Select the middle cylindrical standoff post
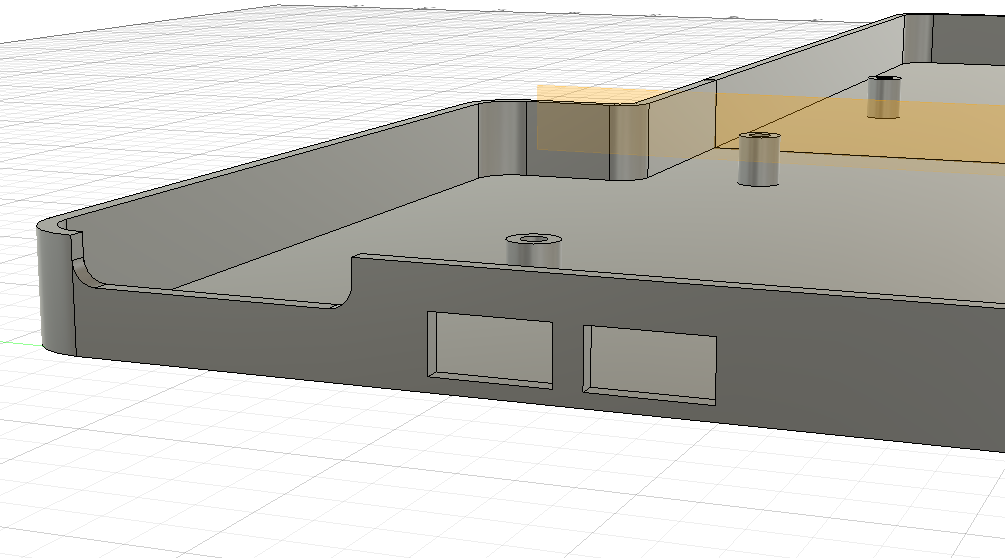The width and height of the screenshot is (1005, 558). pyautogui.click(x=759, y=162)
